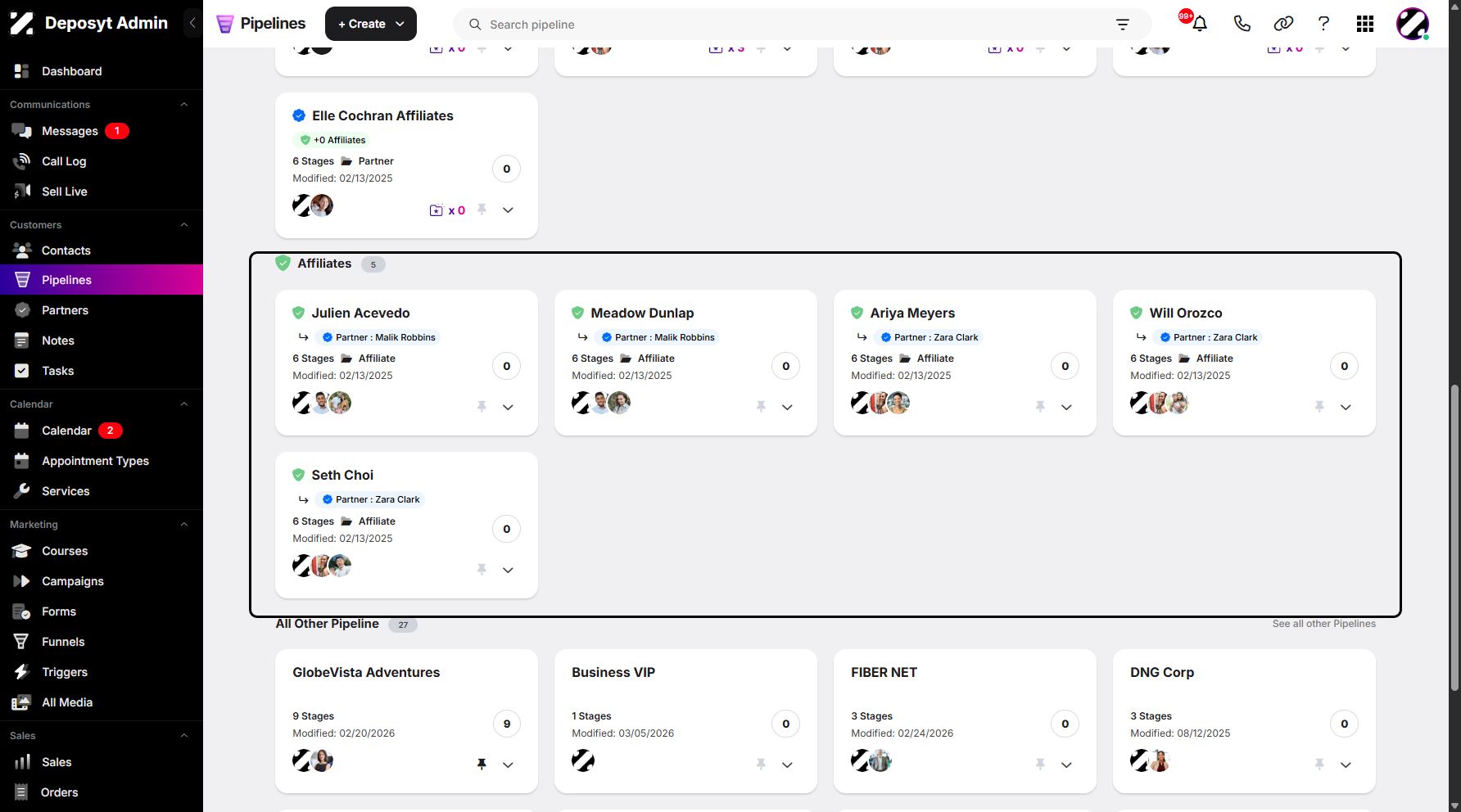Screen dimensions: 1461x812
Task: Open the GlobeVista Adventures pipeline title
Action: point(366,672)
